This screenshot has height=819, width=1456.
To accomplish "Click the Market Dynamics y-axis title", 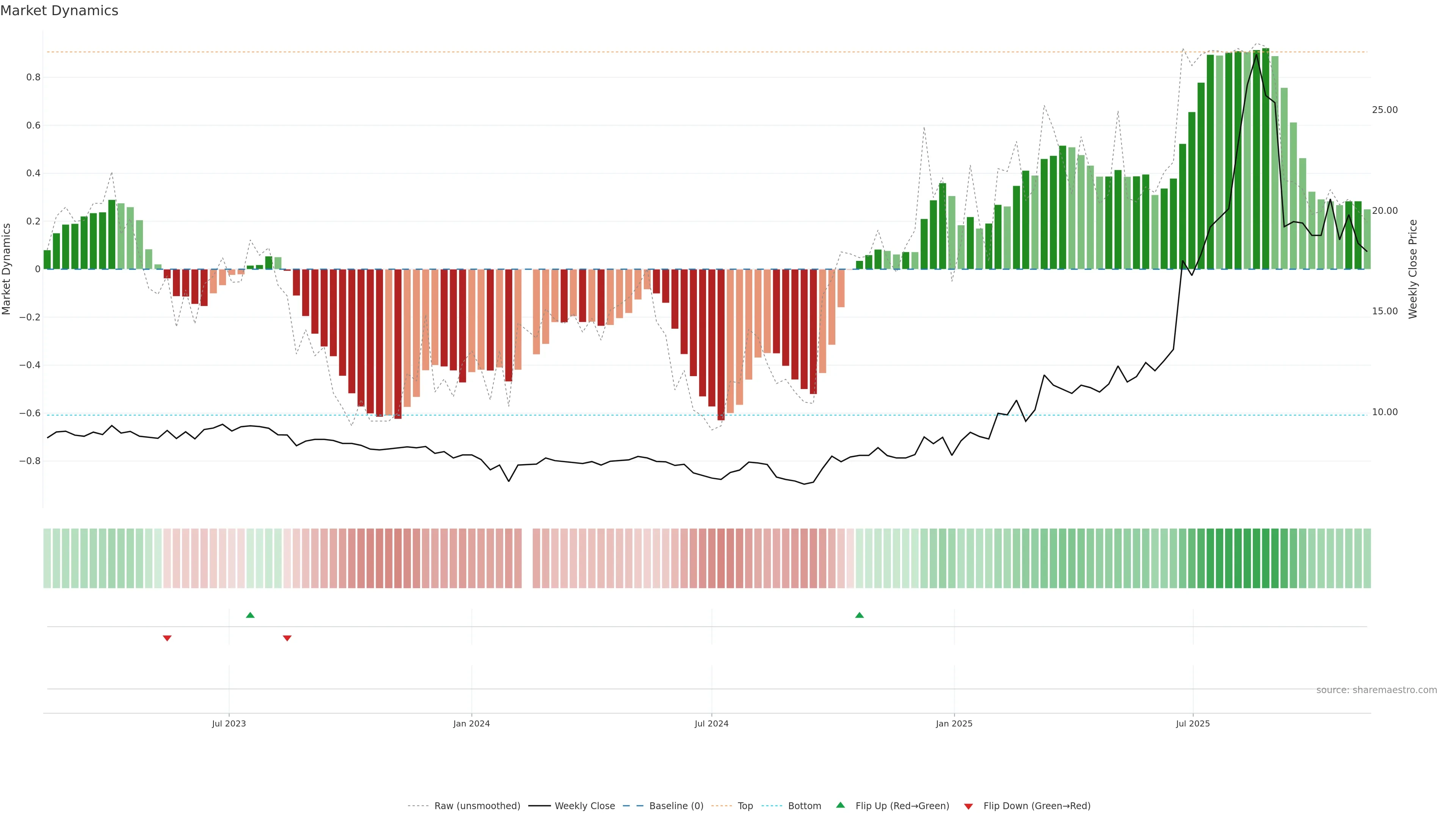I will coord(7,269).
